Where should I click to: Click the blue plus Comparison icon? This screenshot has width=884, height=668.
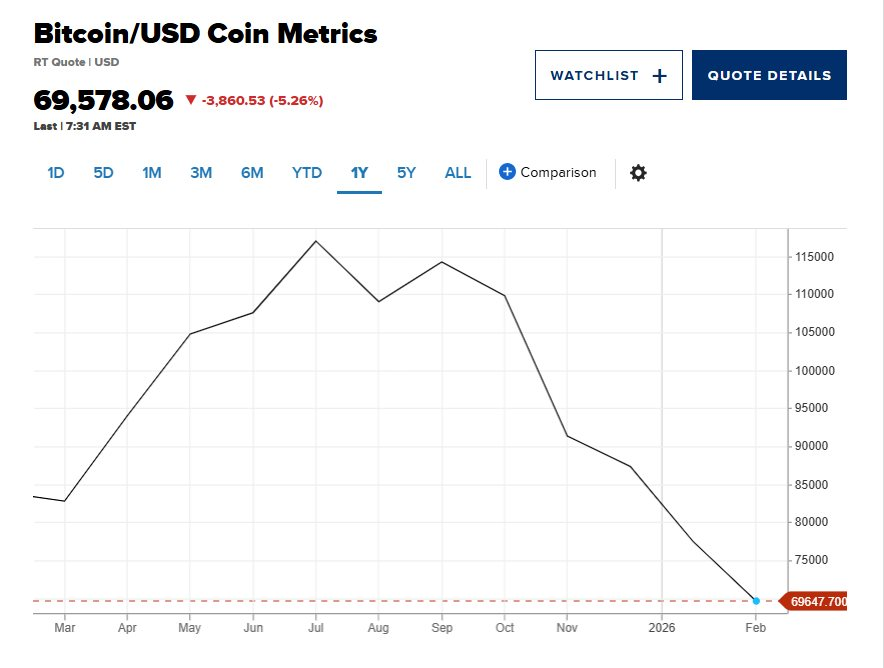point(510,172)
